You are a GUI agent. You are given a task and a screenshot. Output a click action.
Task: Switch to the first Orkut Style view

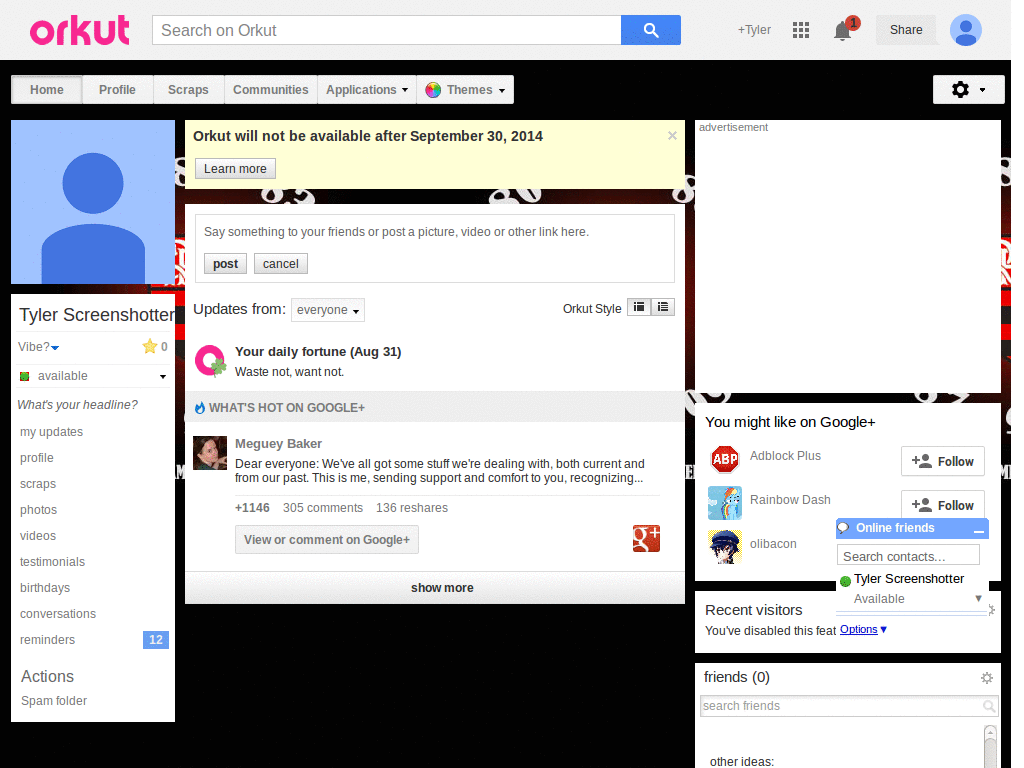[x=639, y=307]
